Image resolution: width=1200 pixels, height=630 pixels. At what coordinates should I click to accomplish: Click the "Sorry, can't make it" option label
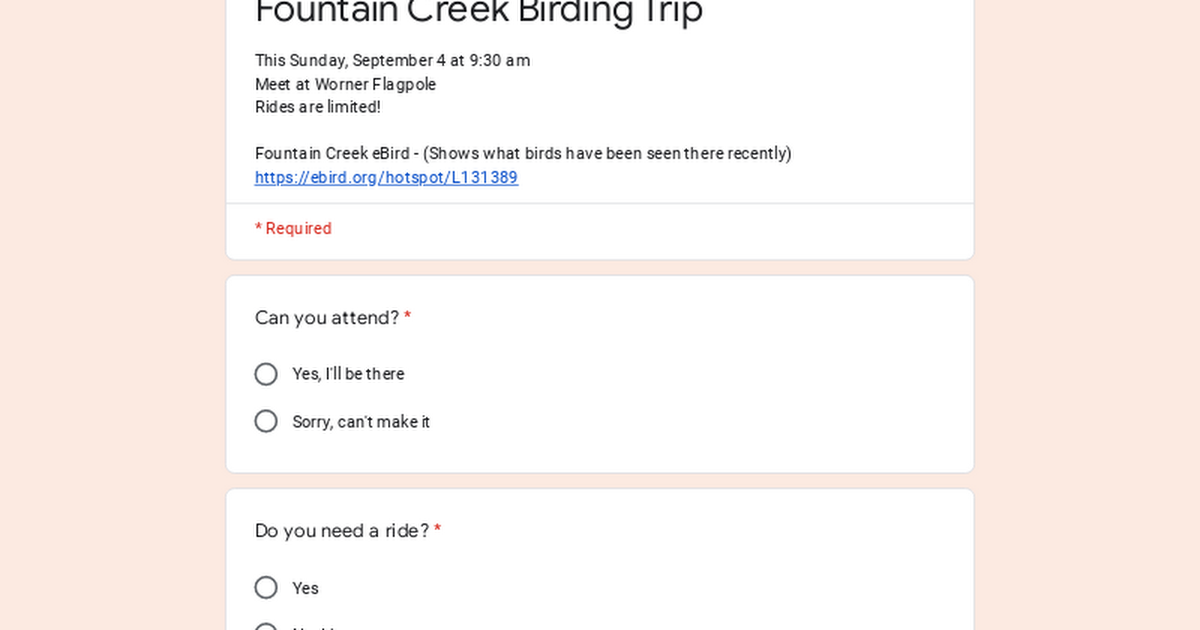[x=361, y=422]
